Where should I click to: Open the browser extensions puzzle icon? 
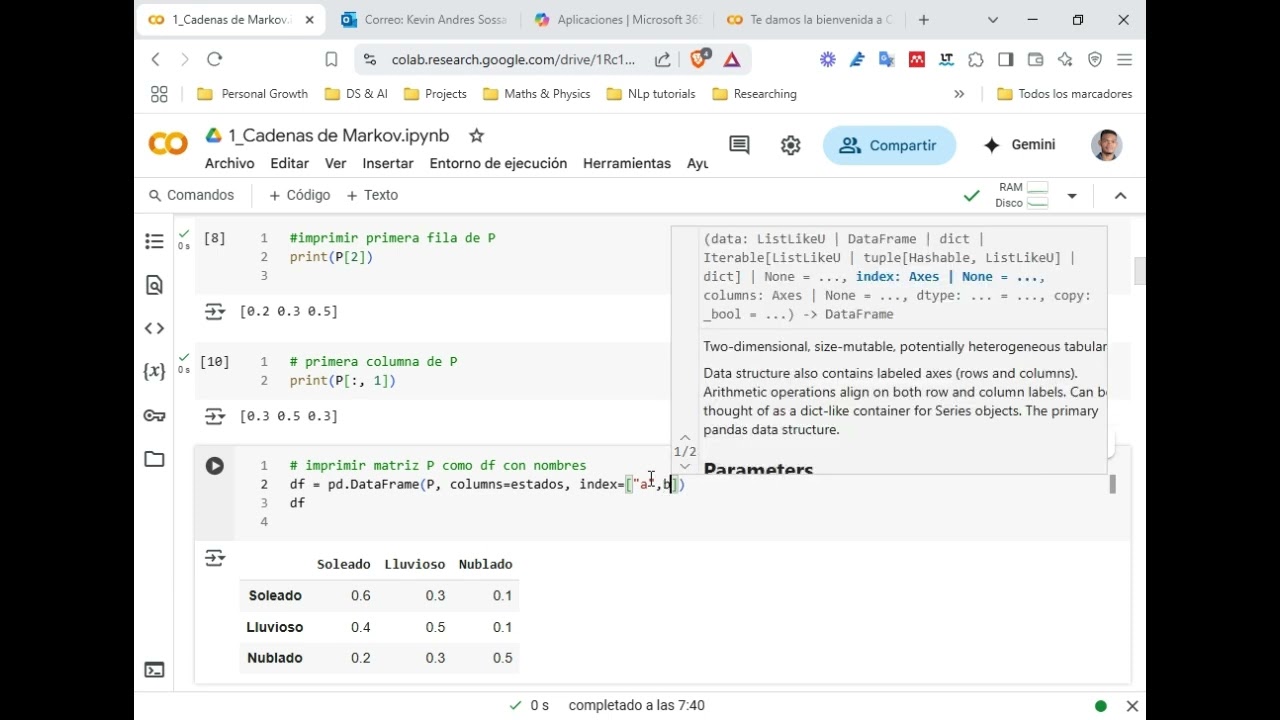click(x=976, y=60)
